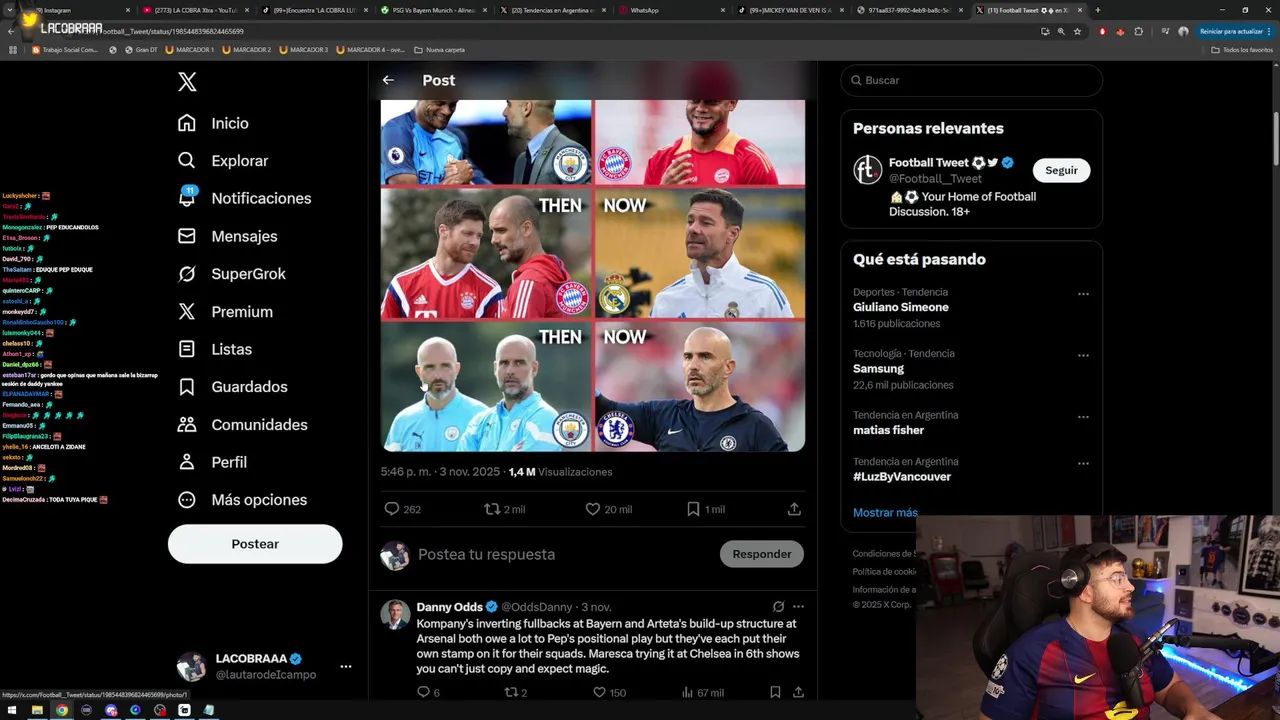Open Danny Odds profile name
Screen dimensions: 1280x720
tap(449, 607)
